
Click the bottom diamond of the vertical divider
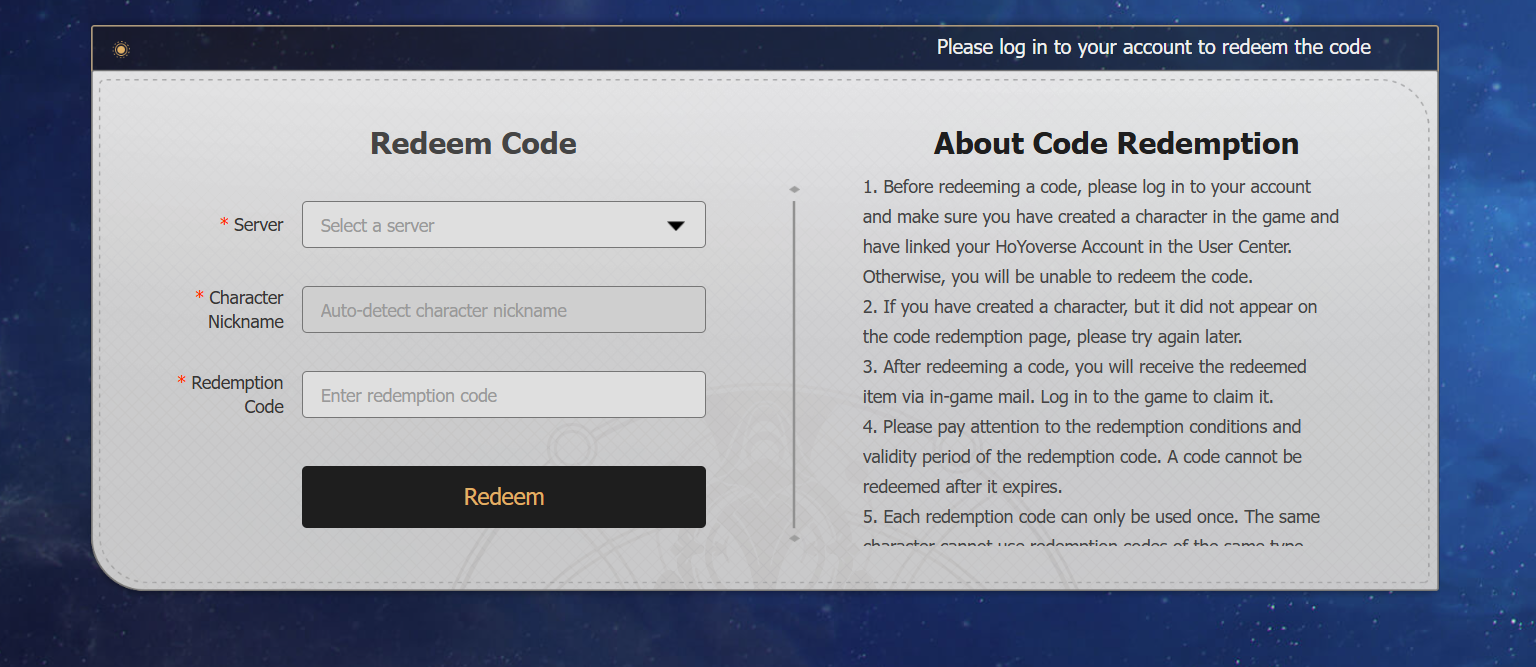point(794,538)
